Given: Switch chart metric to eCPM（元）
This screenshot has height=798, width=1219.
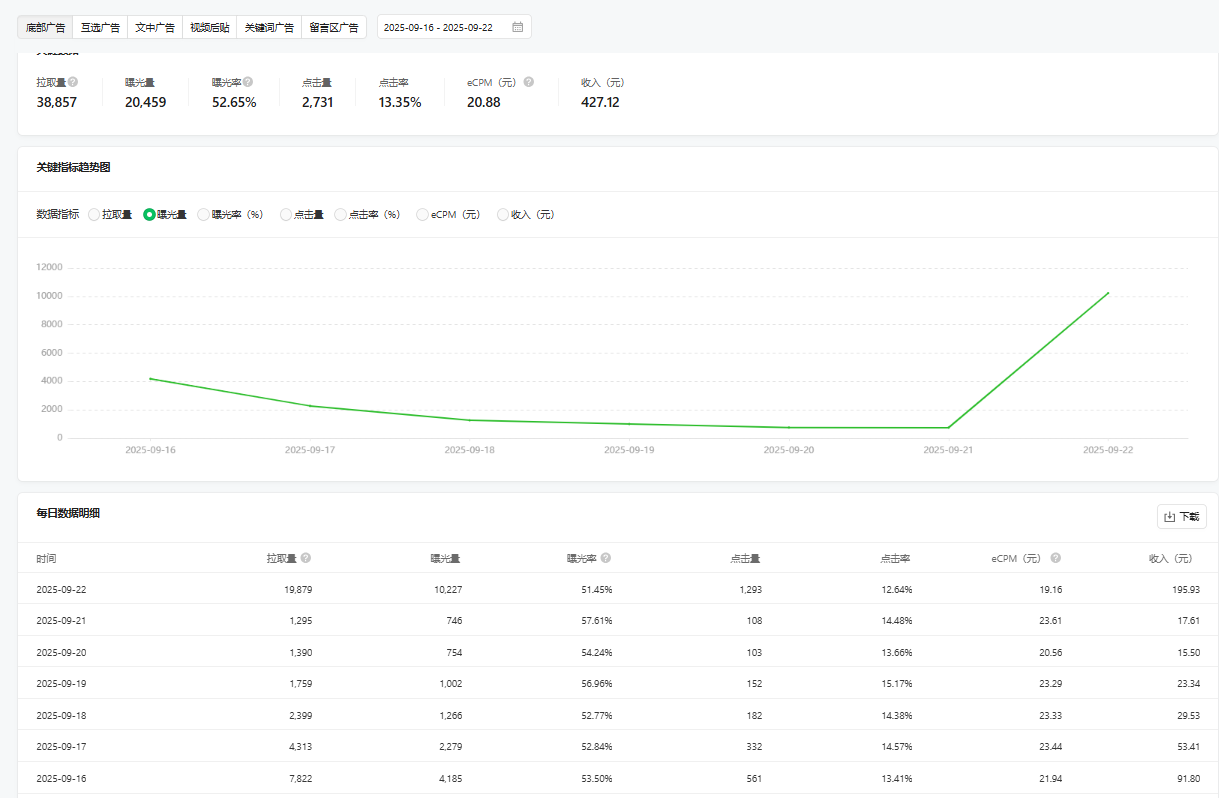Looking at the screenshot, I should click(422, 214).
